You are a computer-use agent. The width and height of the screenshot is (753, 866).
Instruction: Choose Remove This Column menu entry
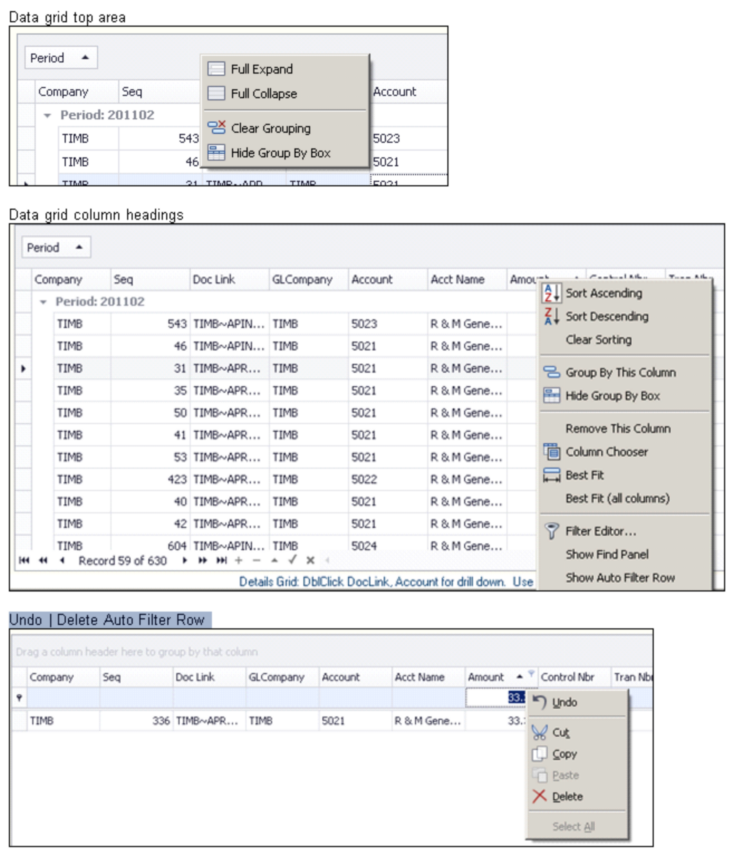618,429
